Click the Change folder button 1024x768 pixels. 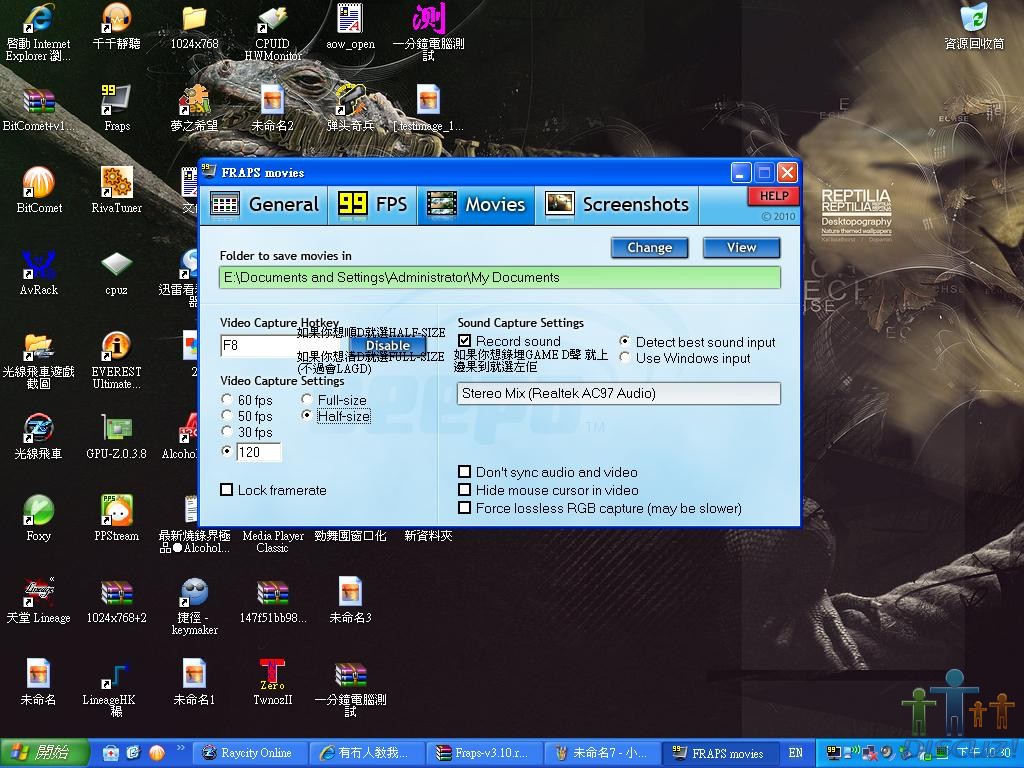tap(649, 248)
